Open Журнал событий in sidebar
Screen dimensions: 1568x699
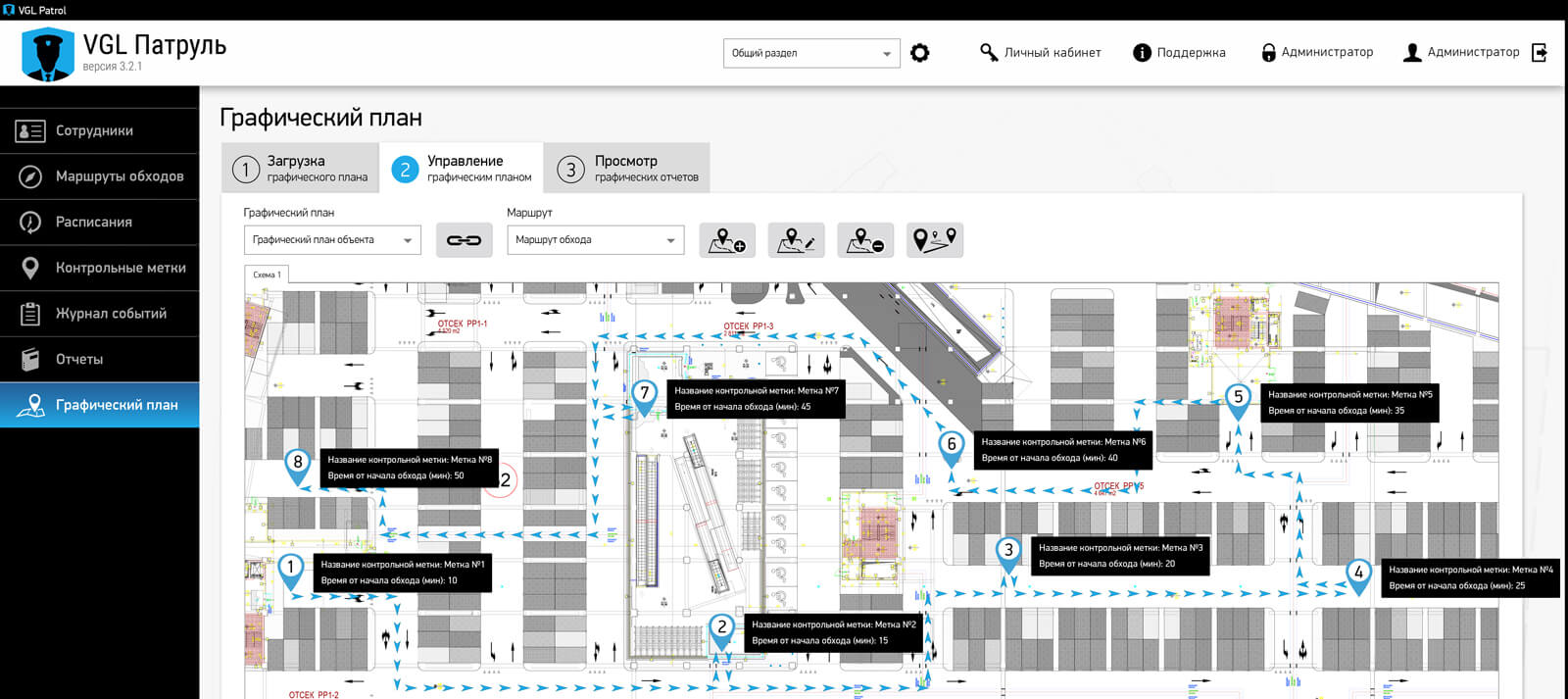[x=99, y=314]
